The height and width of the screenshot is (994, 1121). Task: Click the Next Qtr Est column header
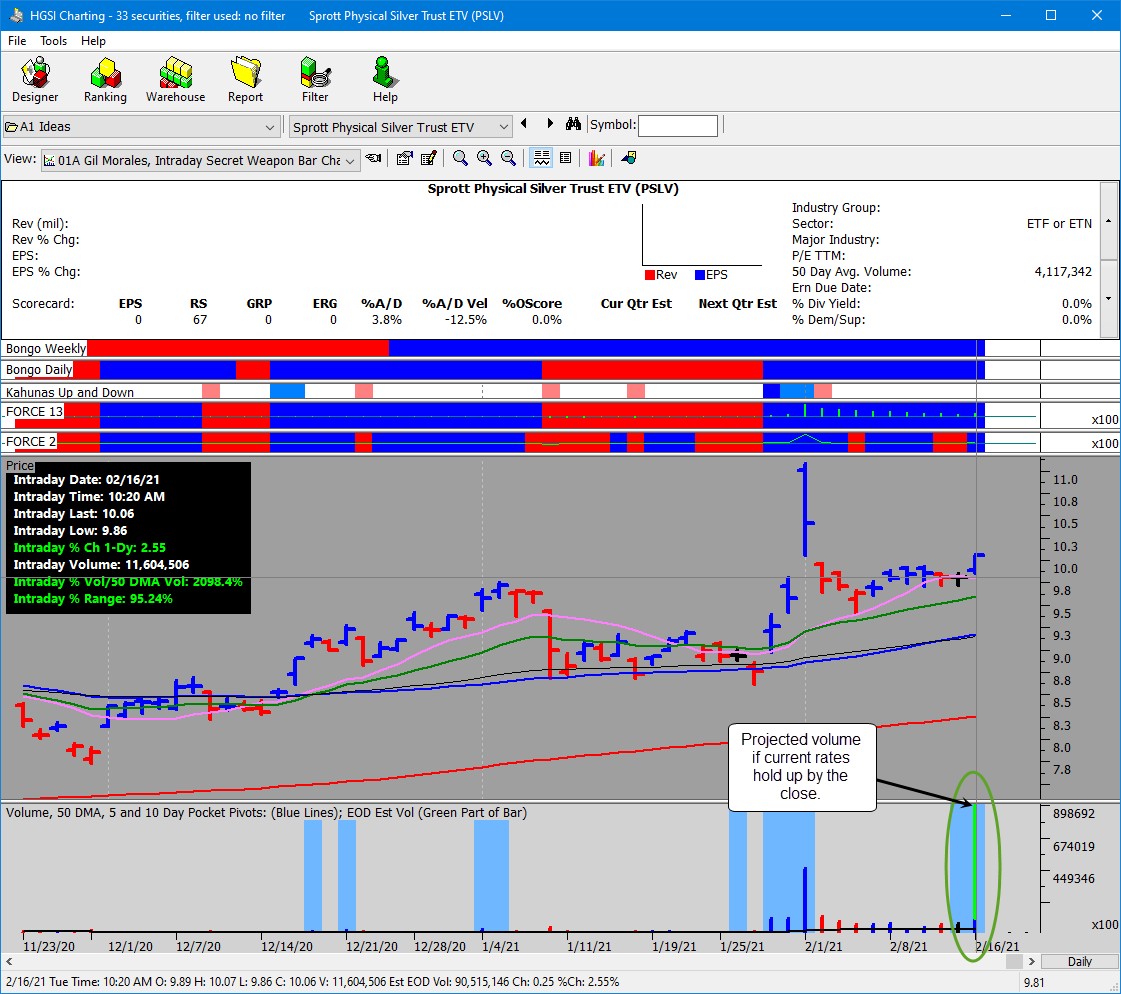(x=737, y=303)
